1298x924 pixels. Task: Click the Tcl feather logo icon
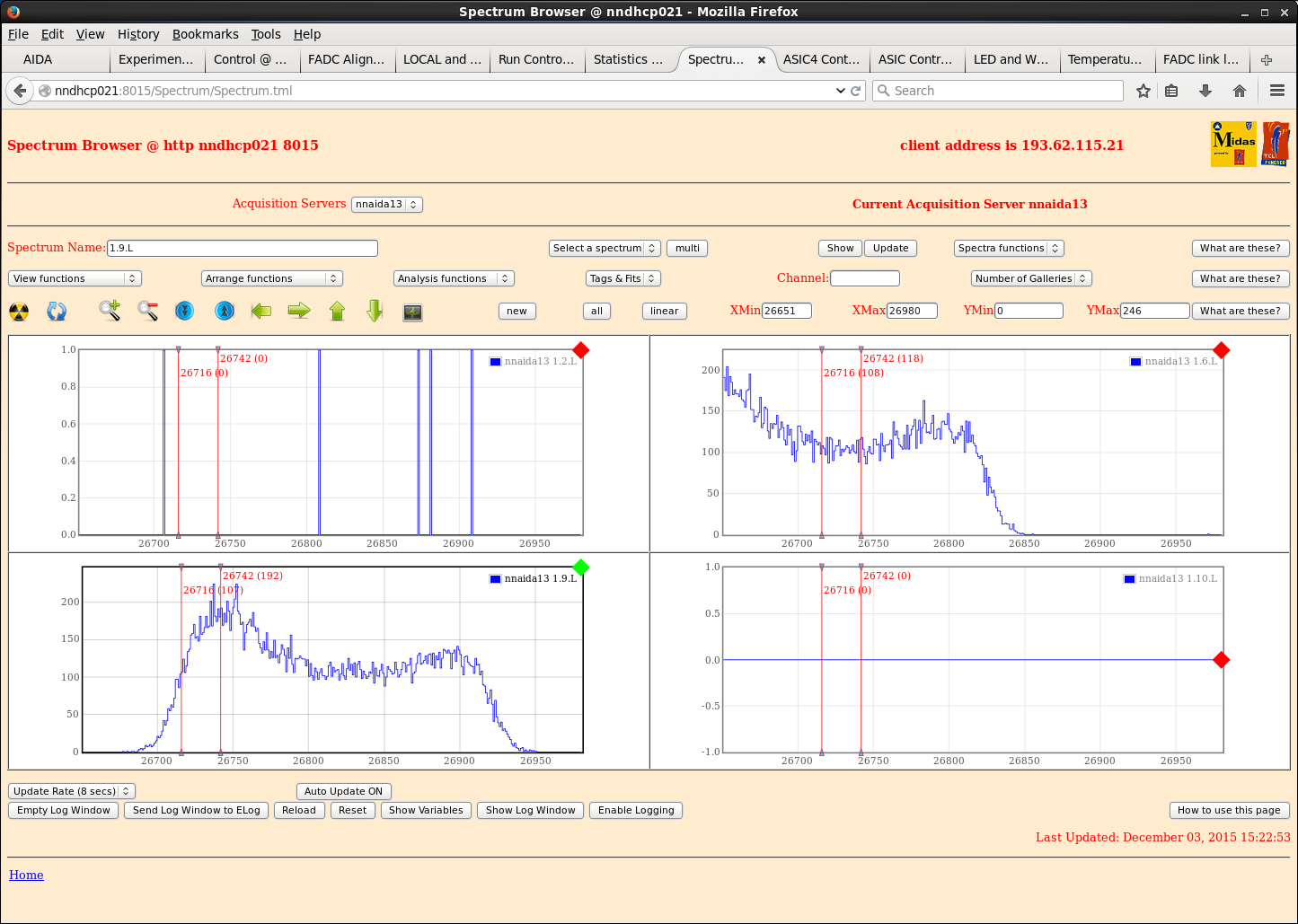coord(1276,144)
